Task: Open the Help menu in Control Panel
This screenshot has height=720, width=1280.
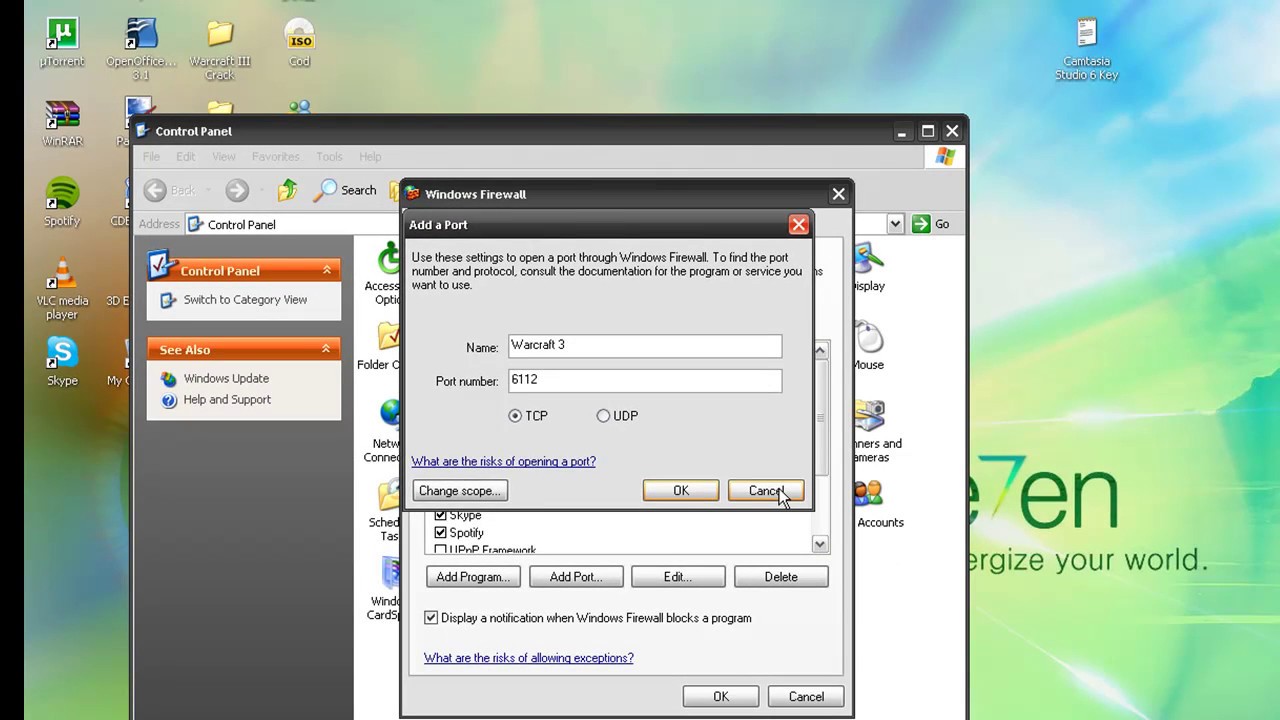Action: click(370, 157)
